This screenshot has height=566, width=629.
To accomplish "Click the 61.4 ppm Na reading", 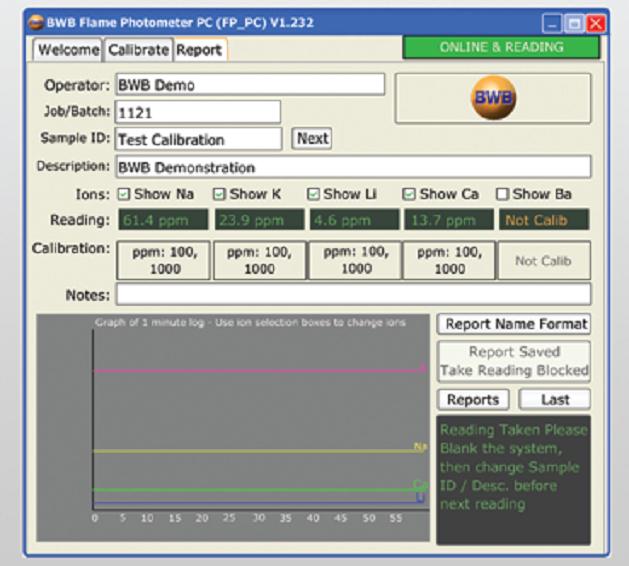I will (163, 220).
